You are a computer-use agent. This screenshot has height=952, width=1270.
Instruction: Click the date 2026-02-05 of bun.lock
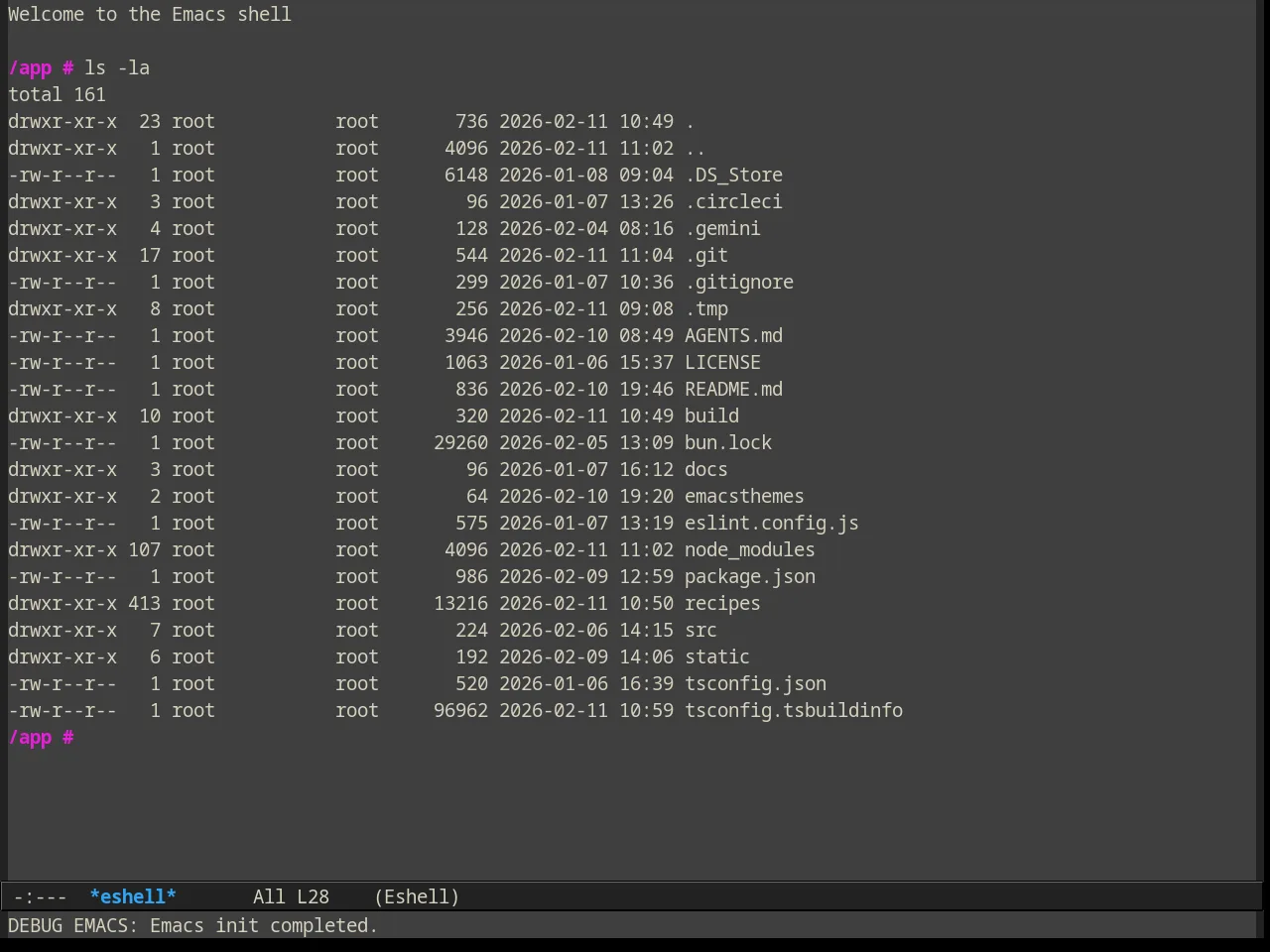tap(554, 442)
